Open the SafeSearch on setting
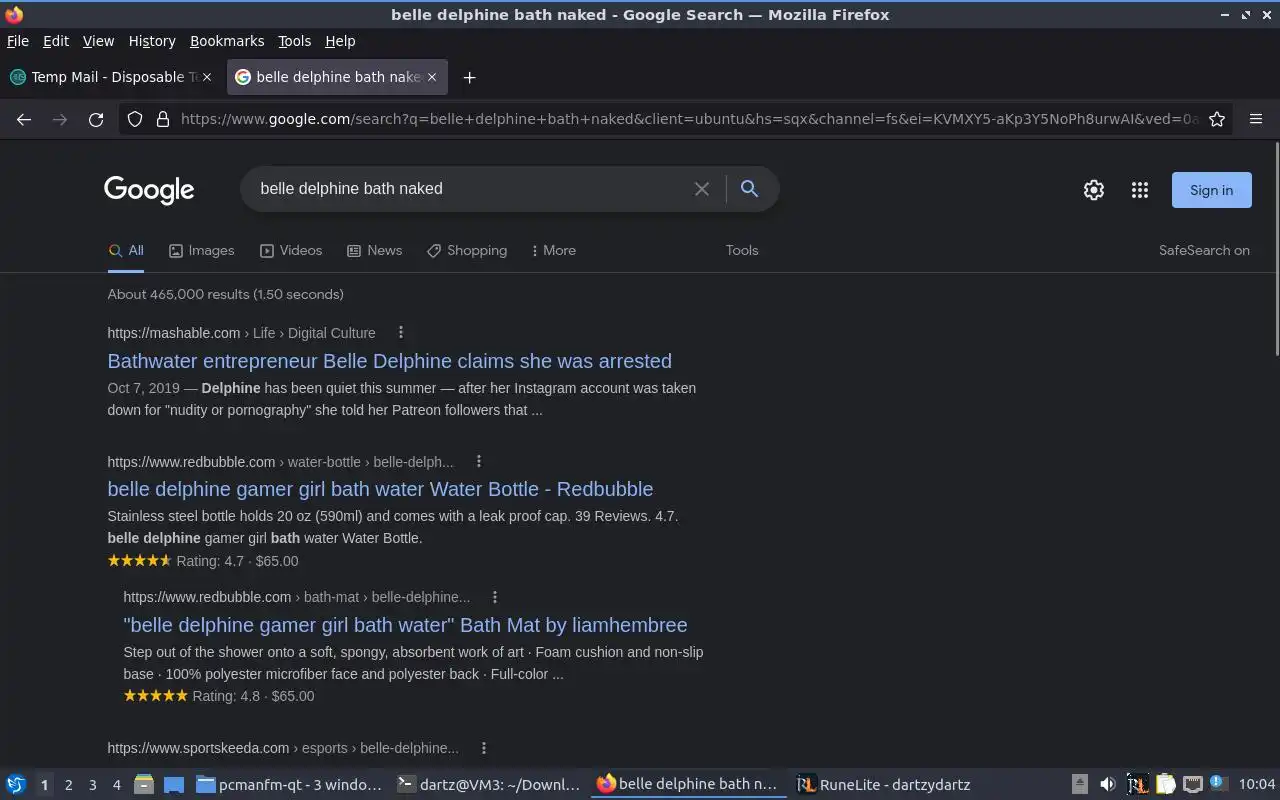The height and width of the screenshot is (800, 1280). pyautogui.click(x=1204, y=251)
